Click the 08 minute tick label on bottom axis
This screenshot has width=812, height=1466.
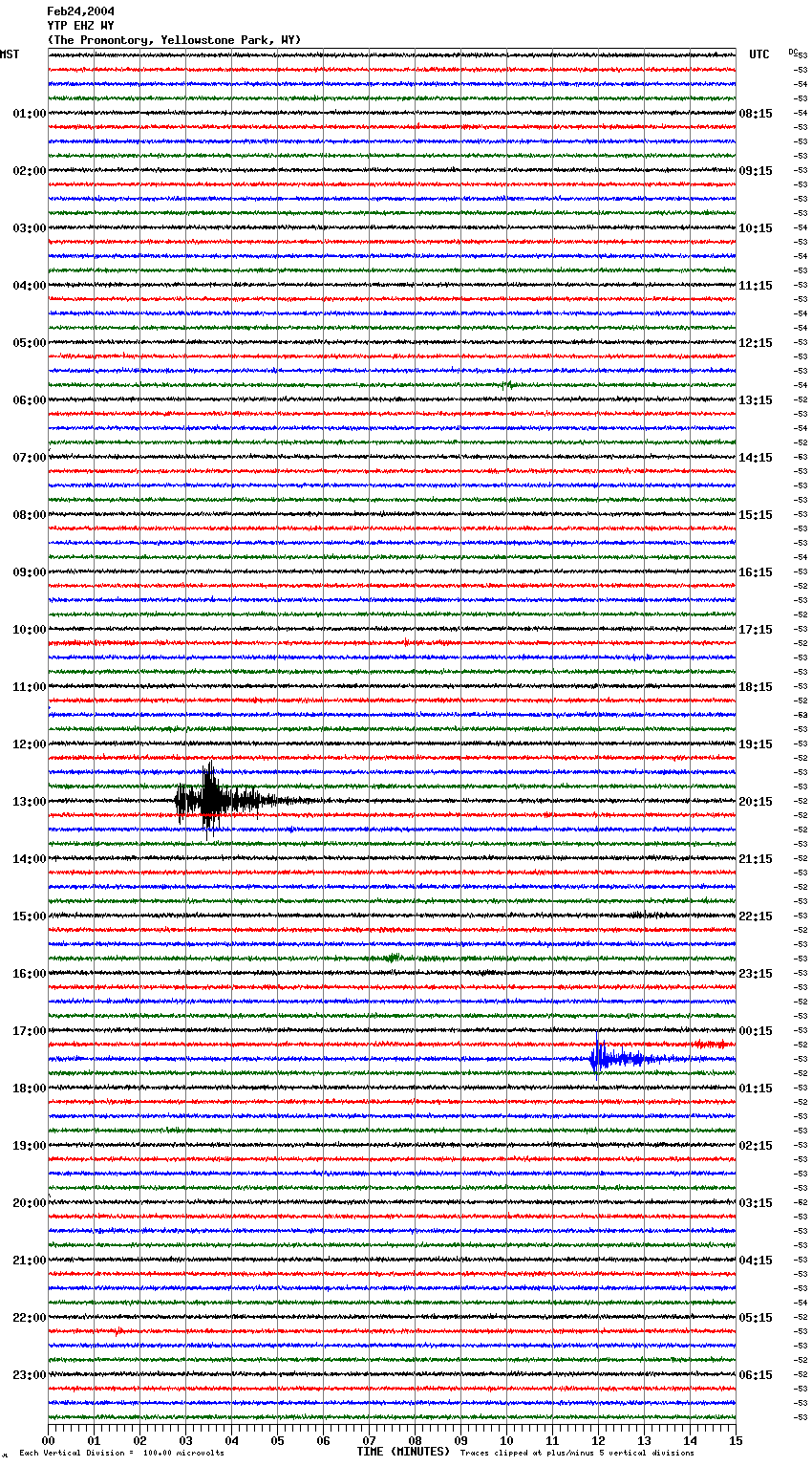(x=415, y=1440)
